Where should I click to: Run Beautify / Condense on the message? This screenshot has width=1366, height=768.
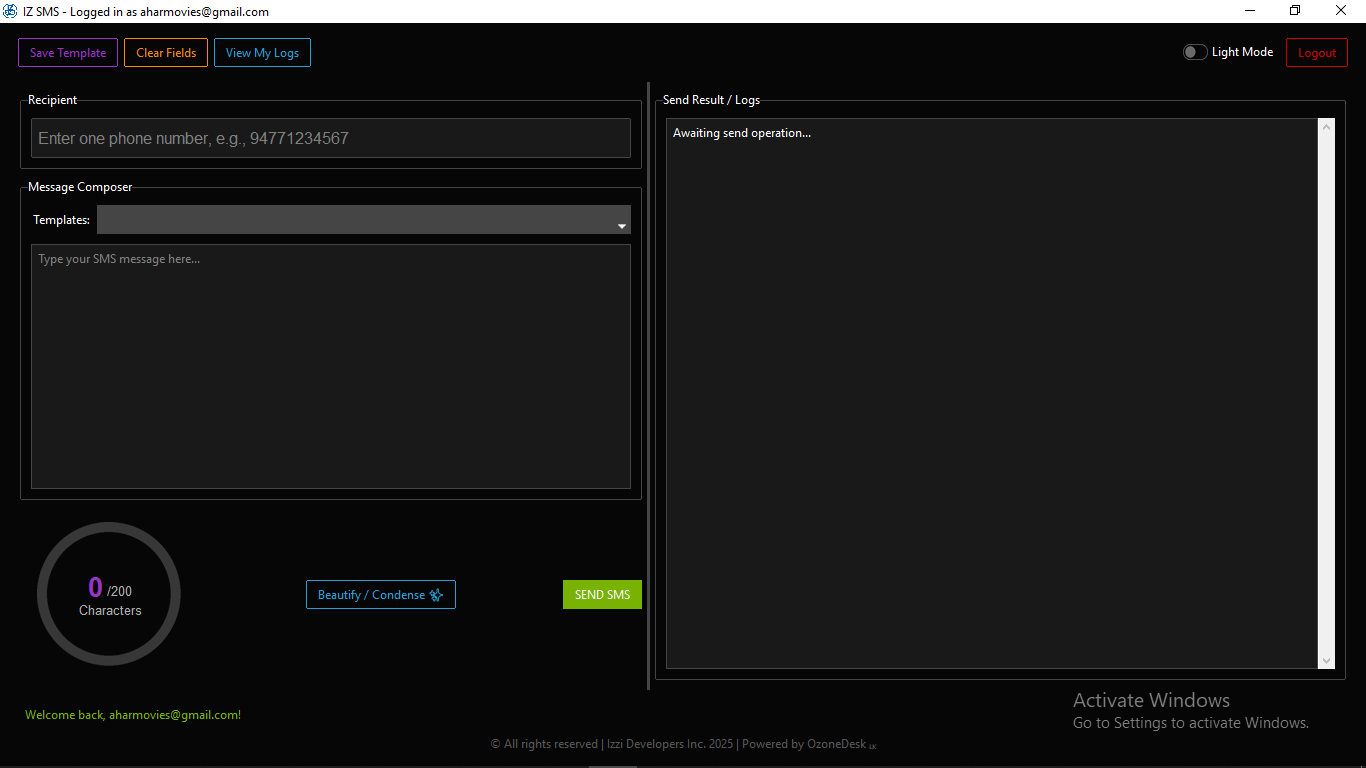click(380, 594)
